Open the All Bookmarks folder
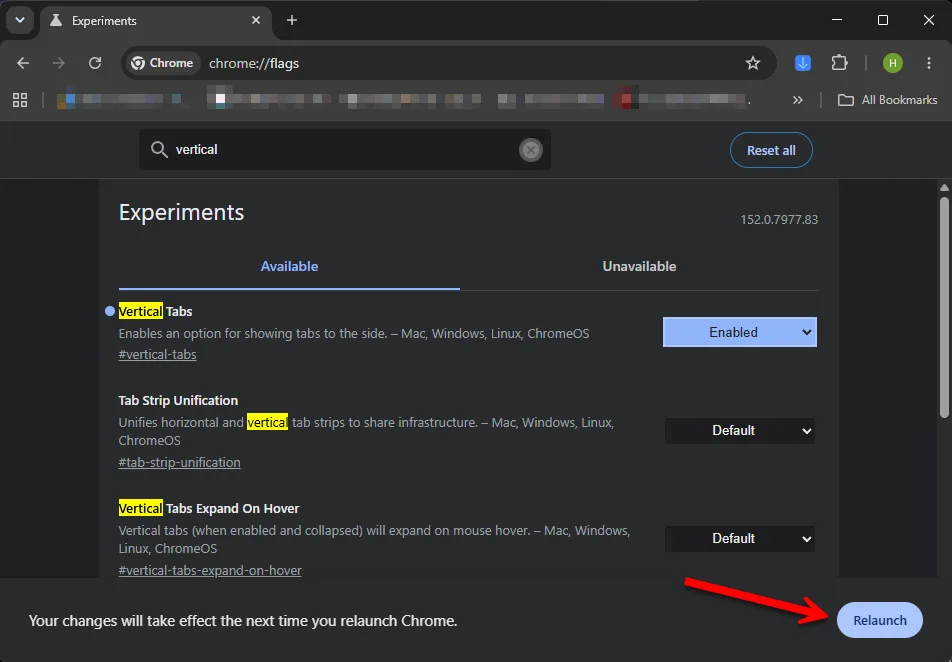Screen dimensions: 952x662 887,100
